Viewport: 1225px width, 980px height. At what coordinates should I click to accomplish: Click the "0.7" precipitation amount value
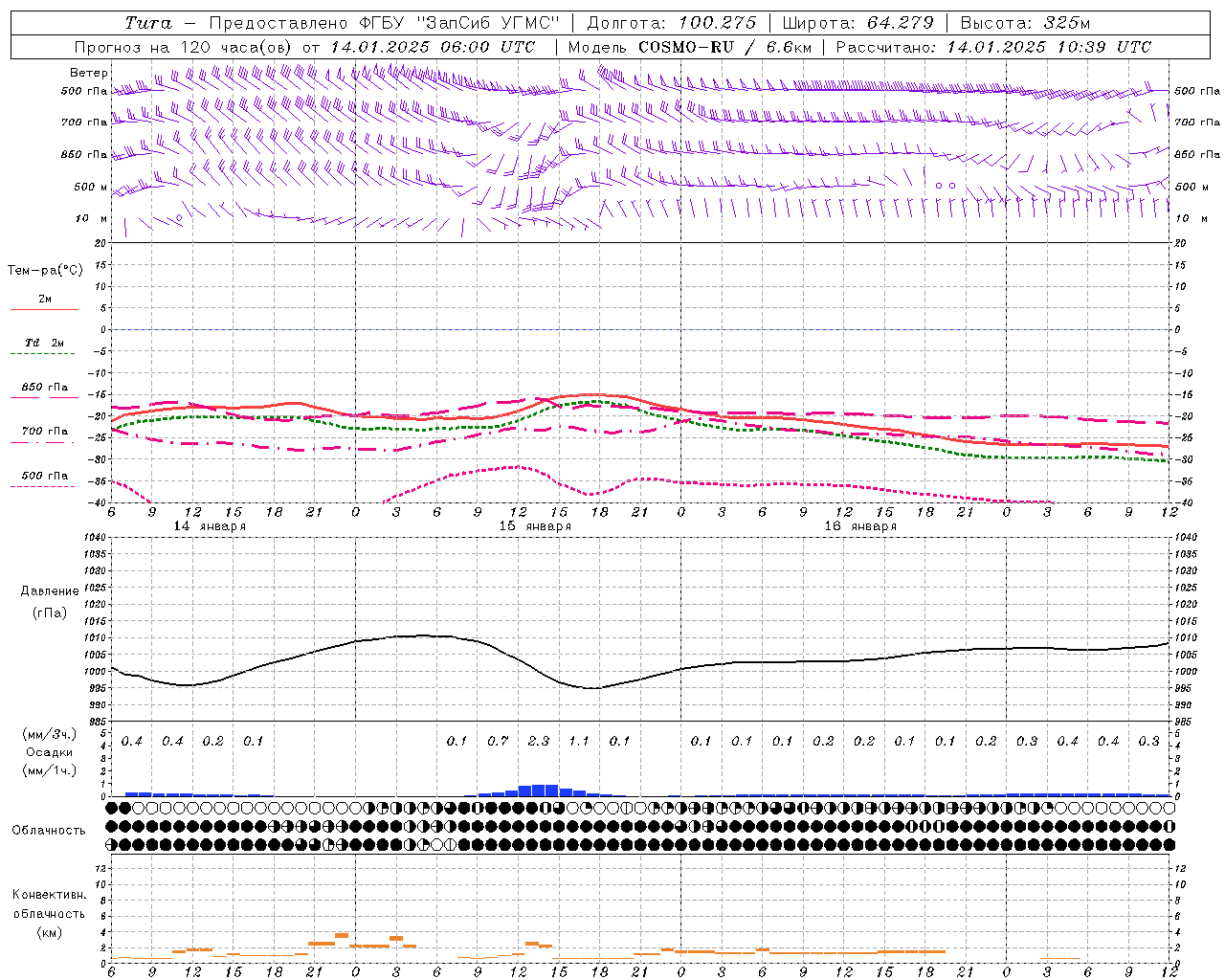point(498,741)
